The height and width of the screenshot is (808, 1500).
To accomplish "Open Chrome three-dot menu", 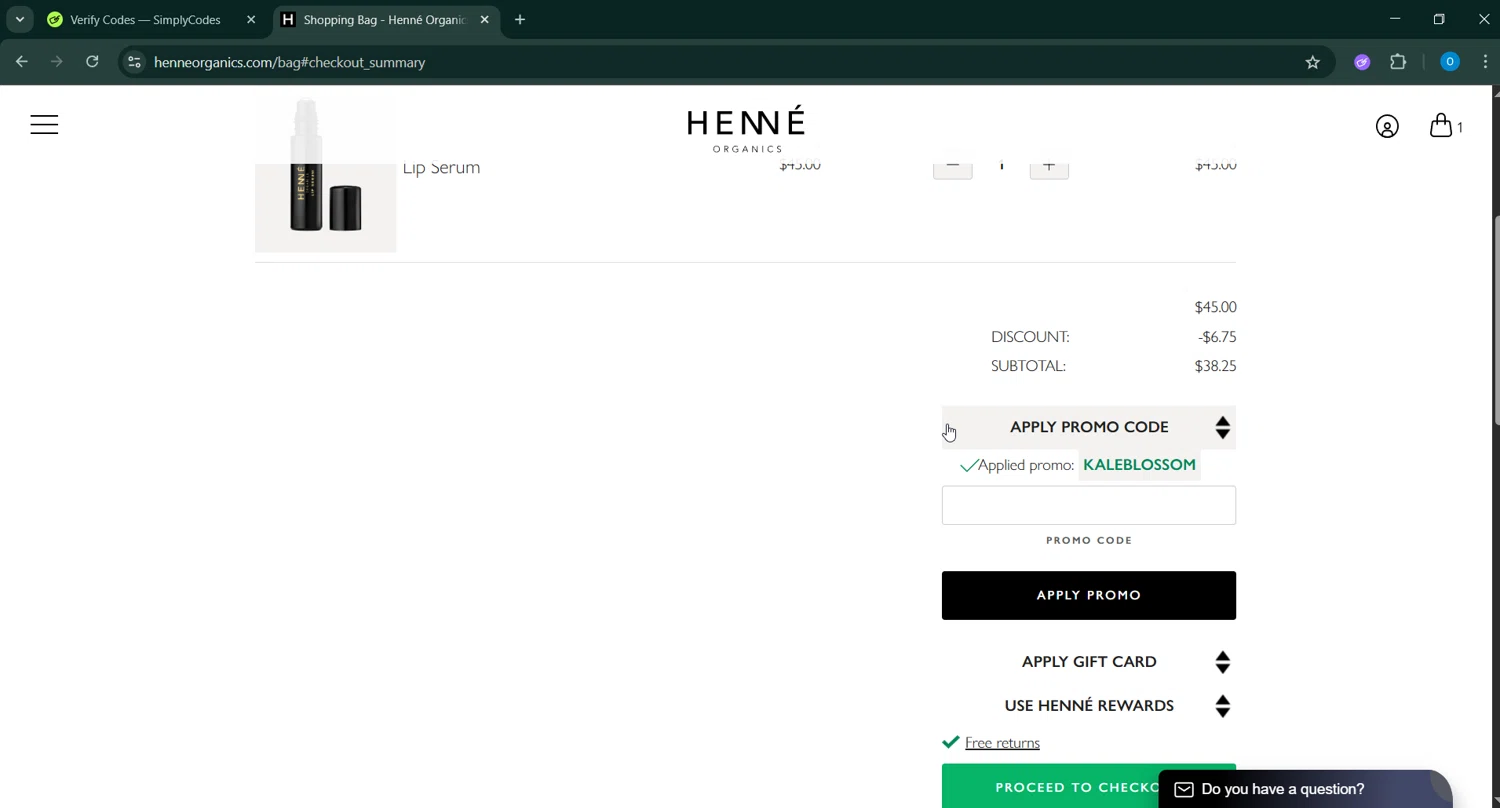I will tap(1485, 62).
